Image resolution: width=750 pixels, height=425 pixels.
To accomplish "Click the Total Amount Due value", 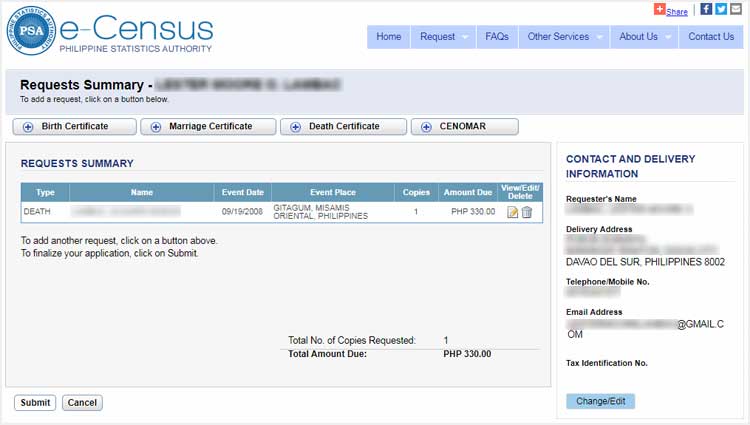I will [x=467, y=354].
